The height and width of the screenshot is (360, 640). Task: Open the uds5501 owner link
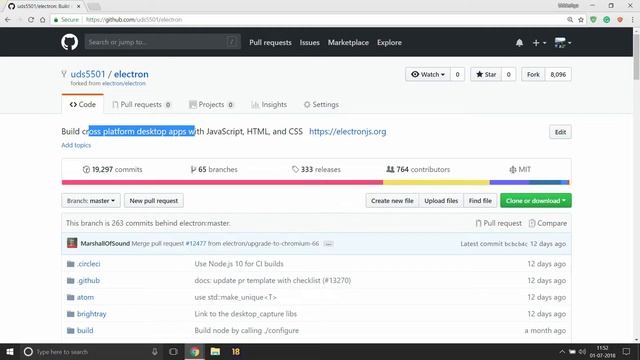click(x=88, y=74)
